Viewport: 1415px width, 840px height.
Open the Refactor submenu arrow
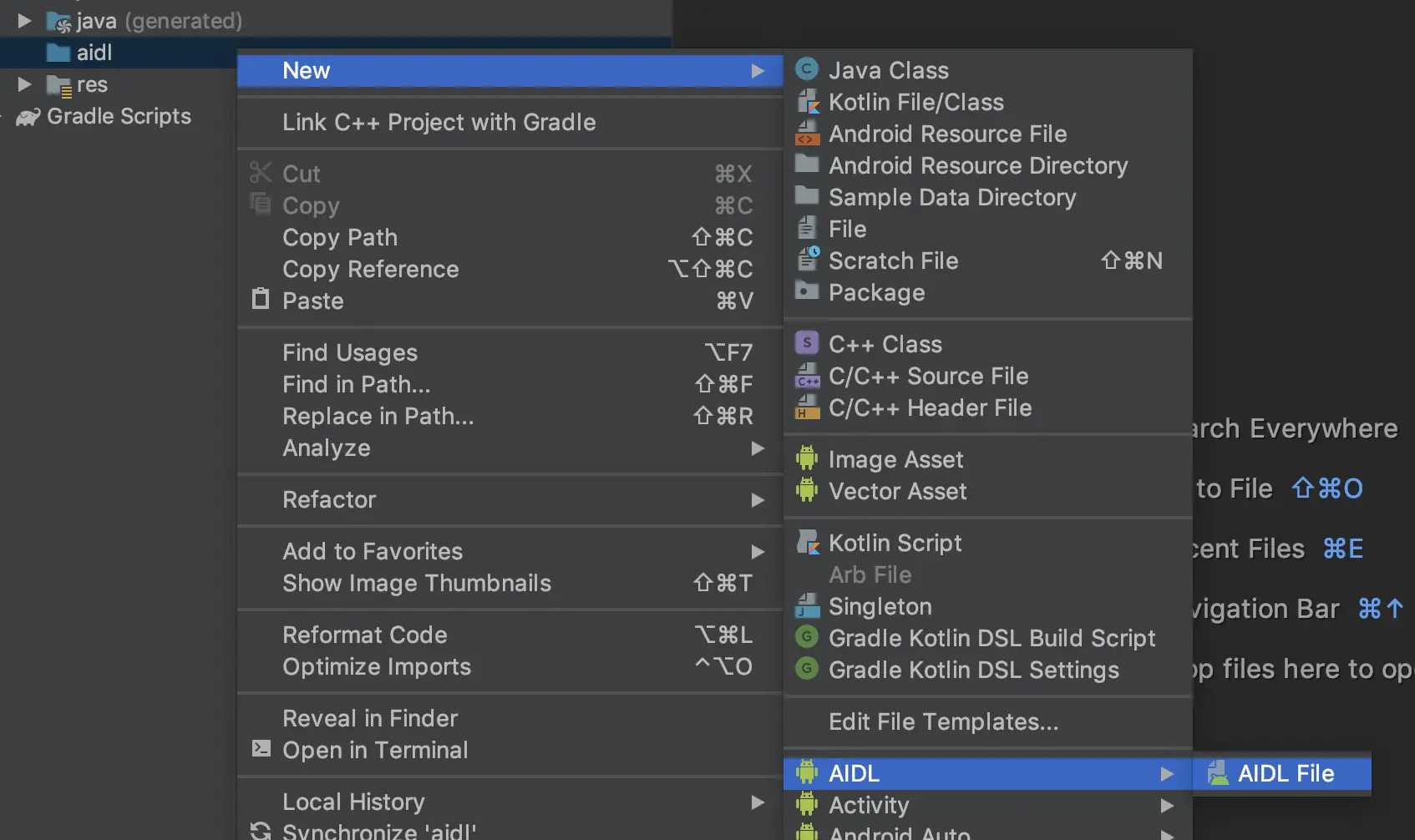758,499
